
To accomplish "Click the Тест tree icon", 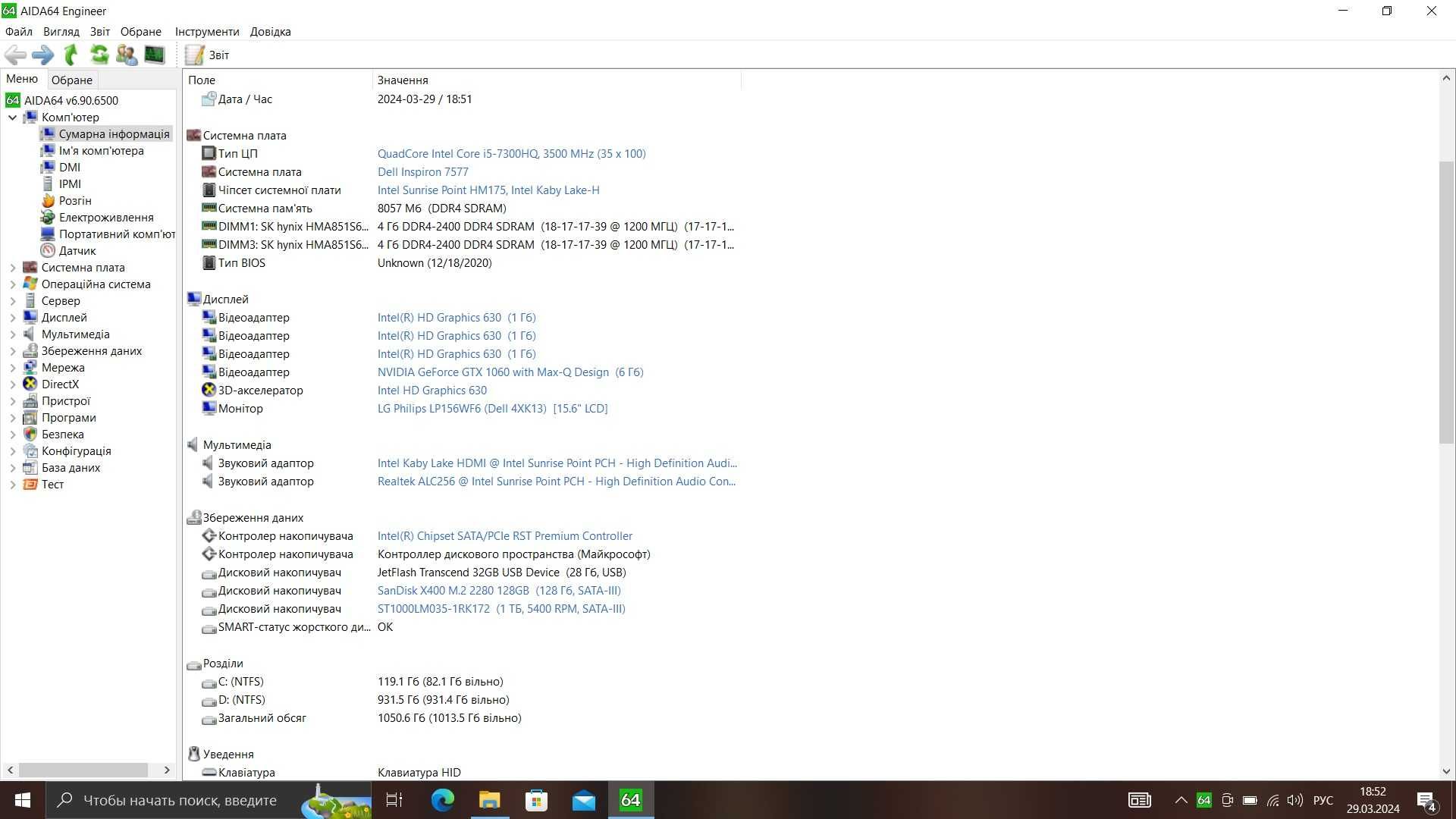I will coord(30,485).
